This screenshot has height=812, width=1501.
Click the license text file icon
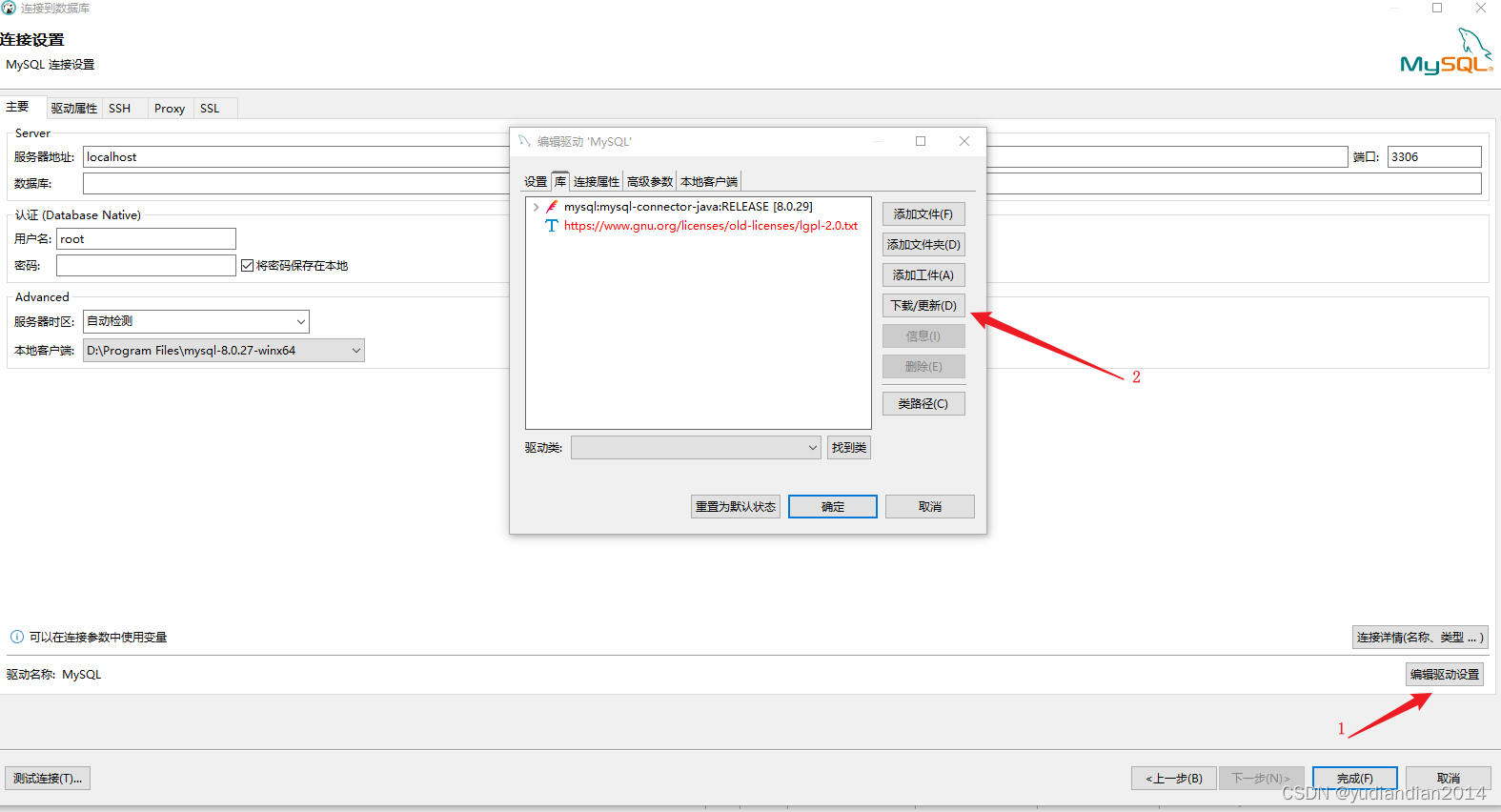click(552, 226)
